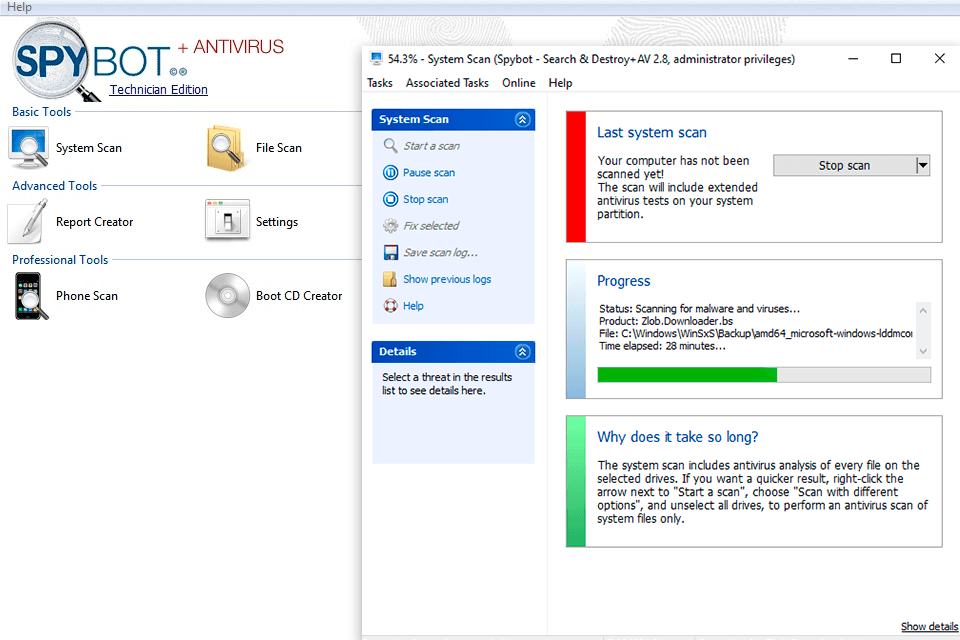Click the progress status scroll down arrow
Image resolution: width=960 pixels, height=640 pixels.
pyautogui.click(x=923, y=352)
